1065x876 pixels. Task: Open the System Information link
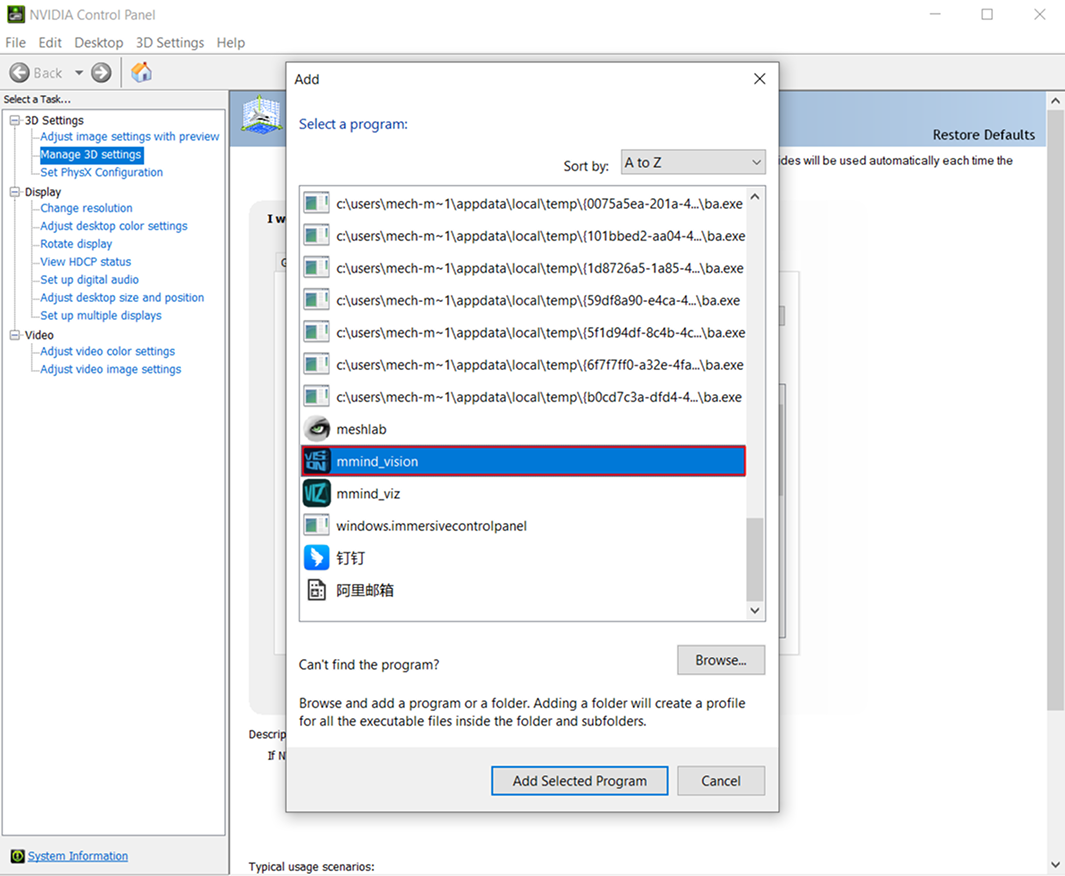click(77, 856)
